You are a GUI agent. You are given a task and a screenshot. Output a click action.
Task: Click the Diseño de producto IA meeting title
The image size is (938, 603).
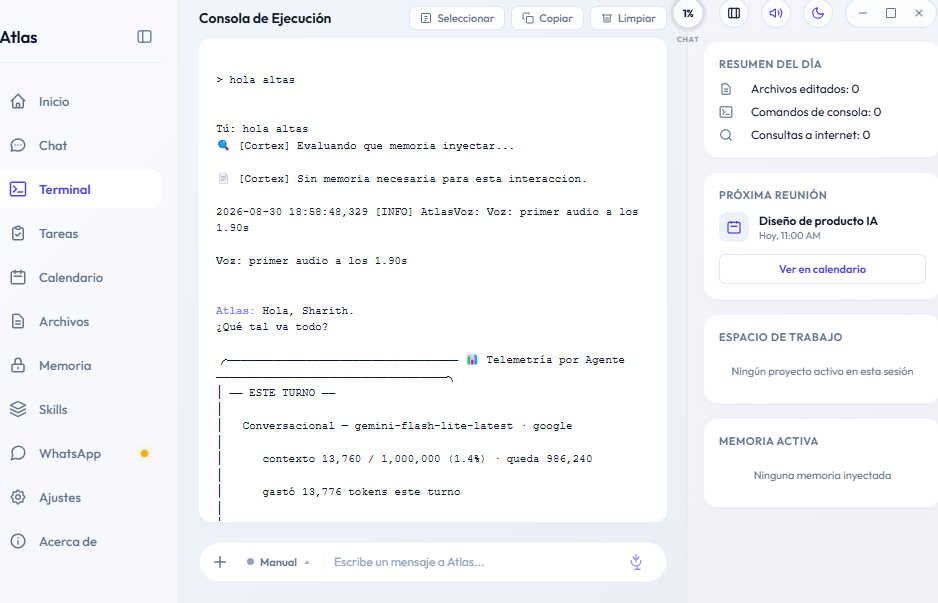point(818,221)
